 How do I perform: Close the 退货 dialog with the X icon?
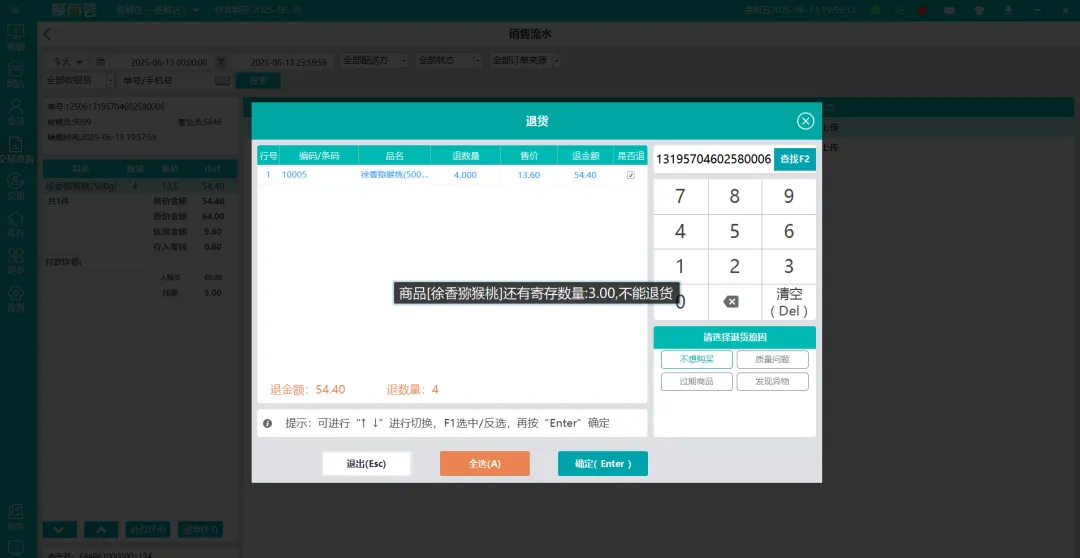[805, 121]
